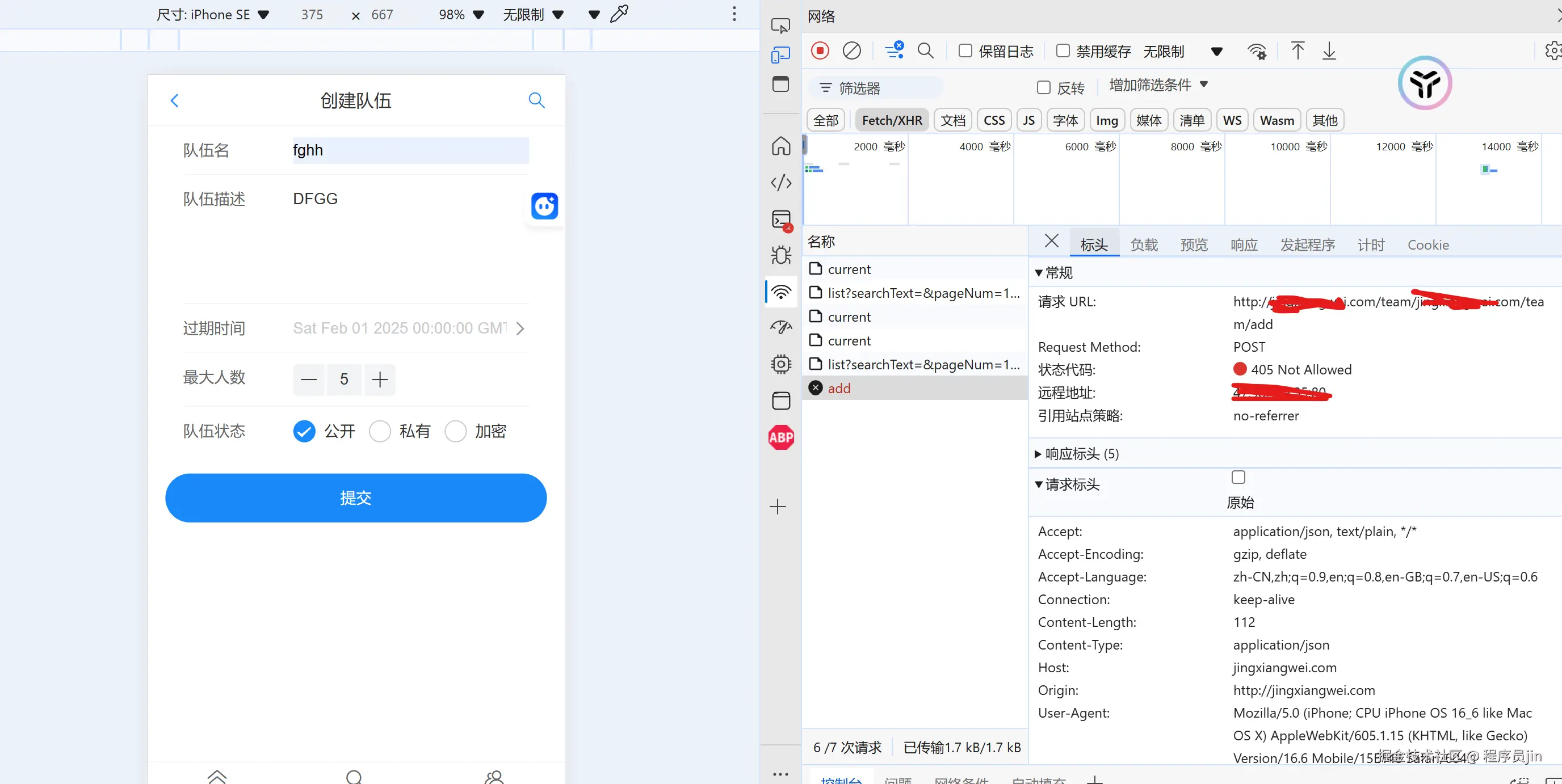Increase 最大人数 with the plus stepper
The width and height of the screenshot is (1562, 784).
[380, 380]
